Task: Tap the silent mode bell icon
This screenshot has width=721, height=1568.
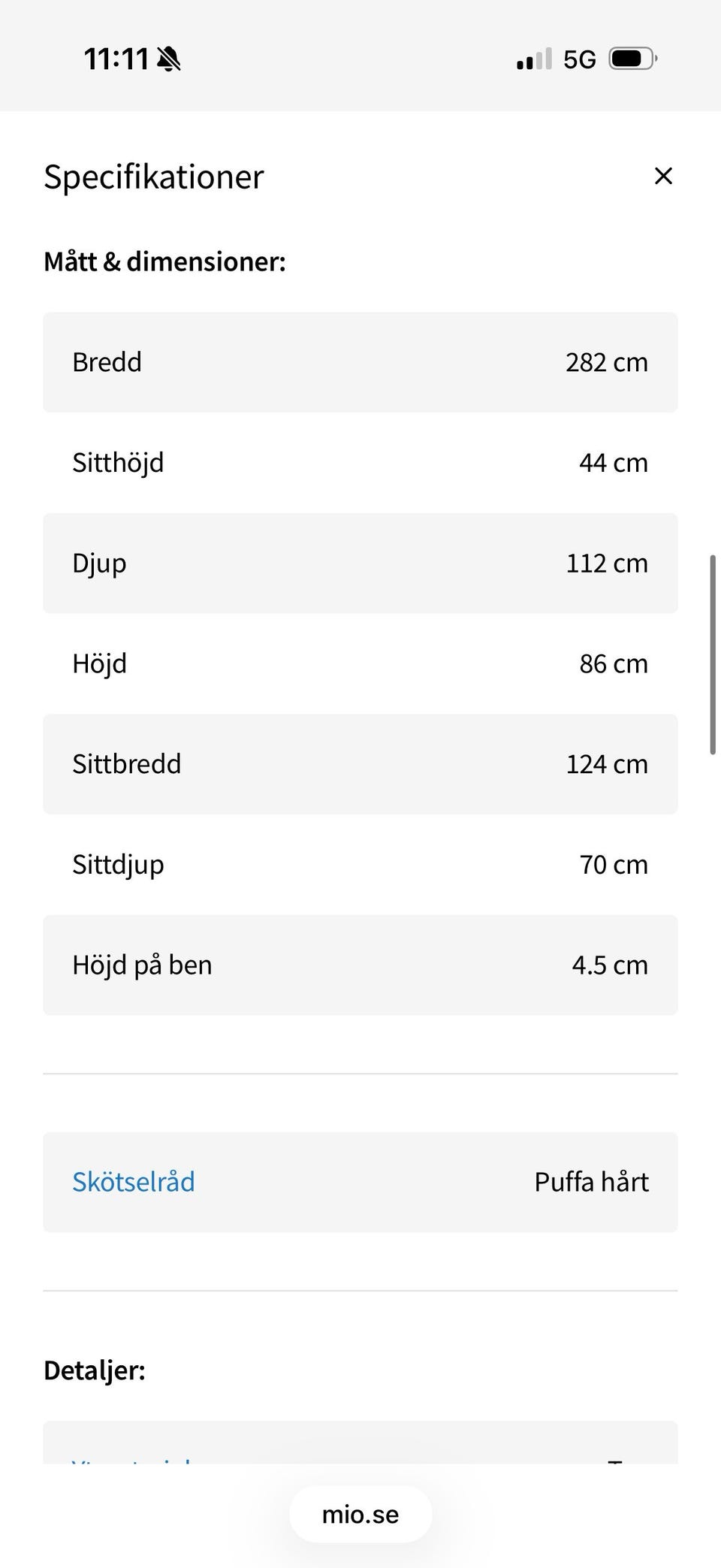Action: pos(169,59)
